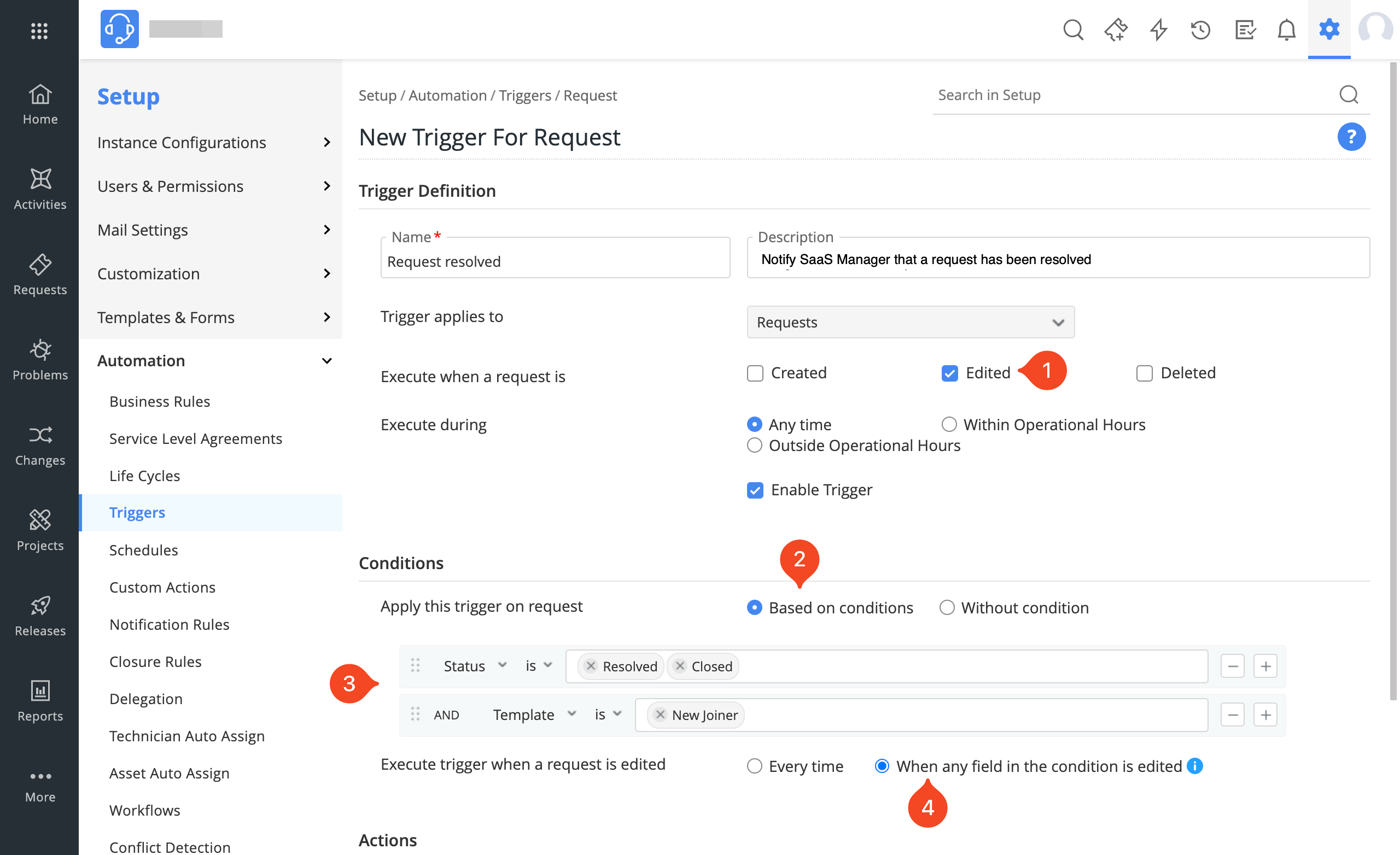Image resolution: width=1400 pixels, height=855 pixels.
Task: Open the Status field dropdown
Action: tap(475, 666)
